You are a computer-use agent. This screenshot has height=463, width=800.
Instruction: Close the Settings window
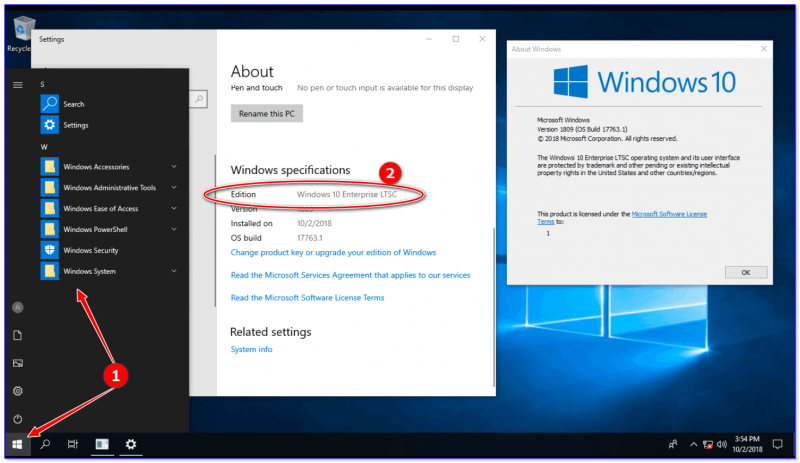pyautogui.click(x=482, y=39)
